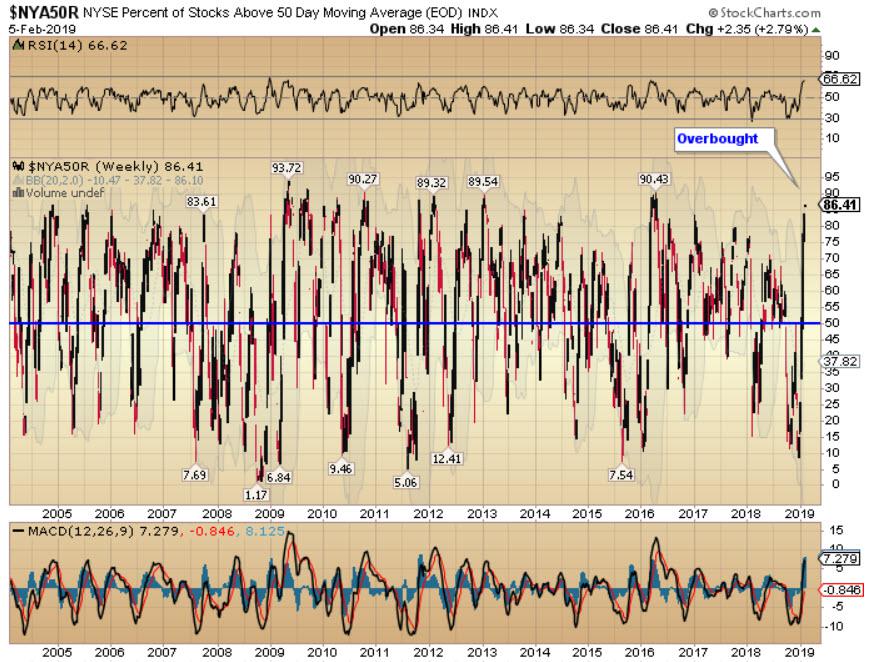The image size is (869, 662).
Task: Click the blue 8.125 histogram value in MACD legend
Action: pos(264,532)
